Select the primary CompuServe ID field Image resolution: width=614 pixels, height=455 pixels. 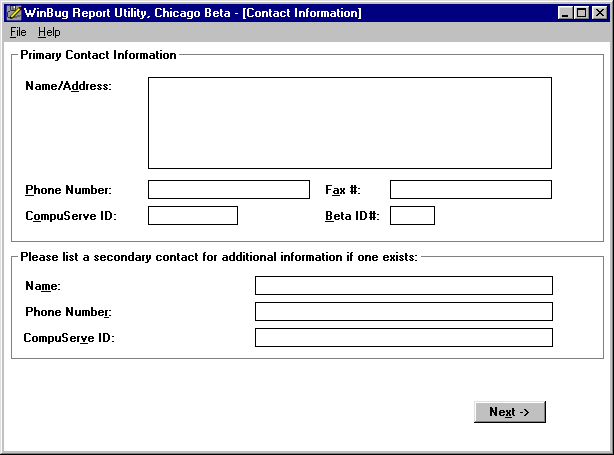point(193,215)
